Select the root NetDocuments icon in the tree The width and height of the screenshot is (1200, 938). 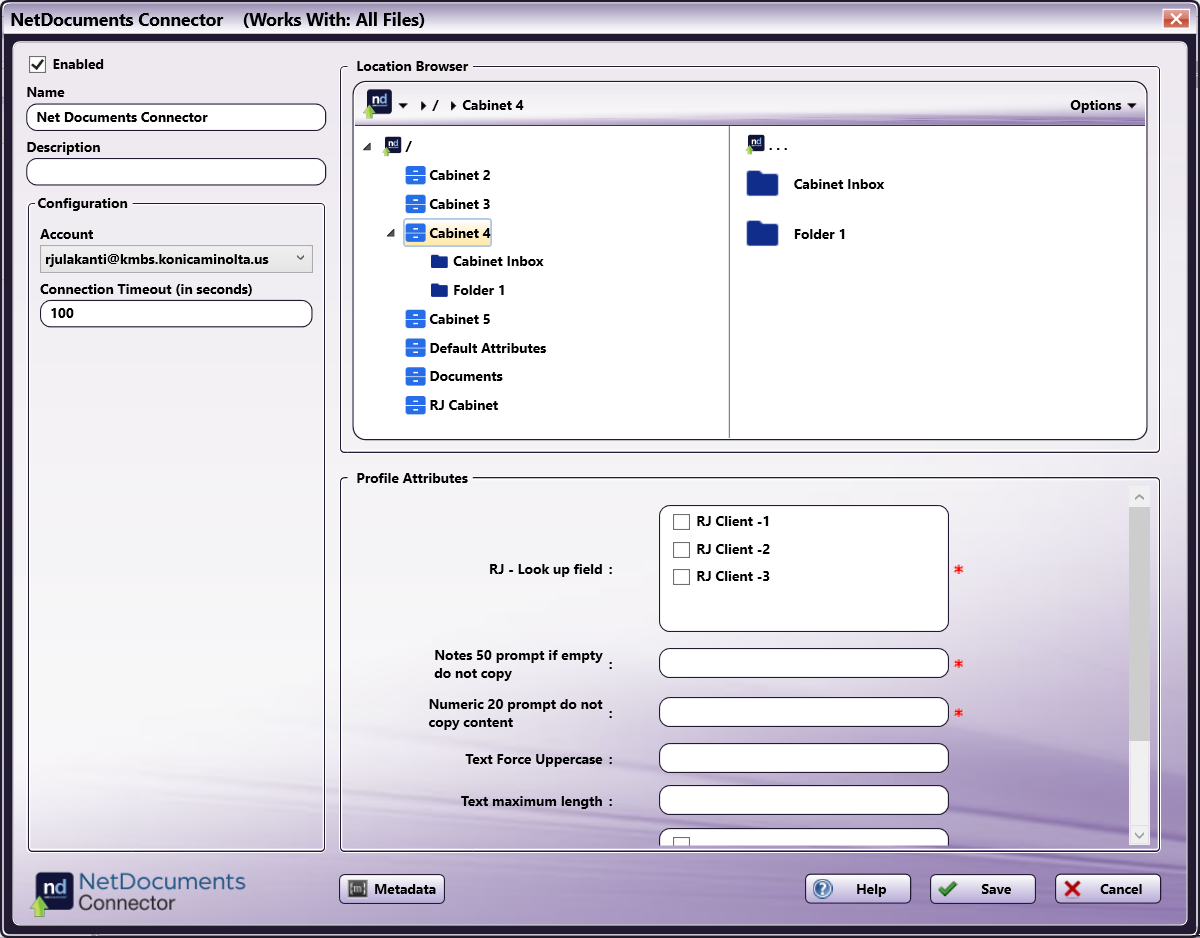click(393, 146)
